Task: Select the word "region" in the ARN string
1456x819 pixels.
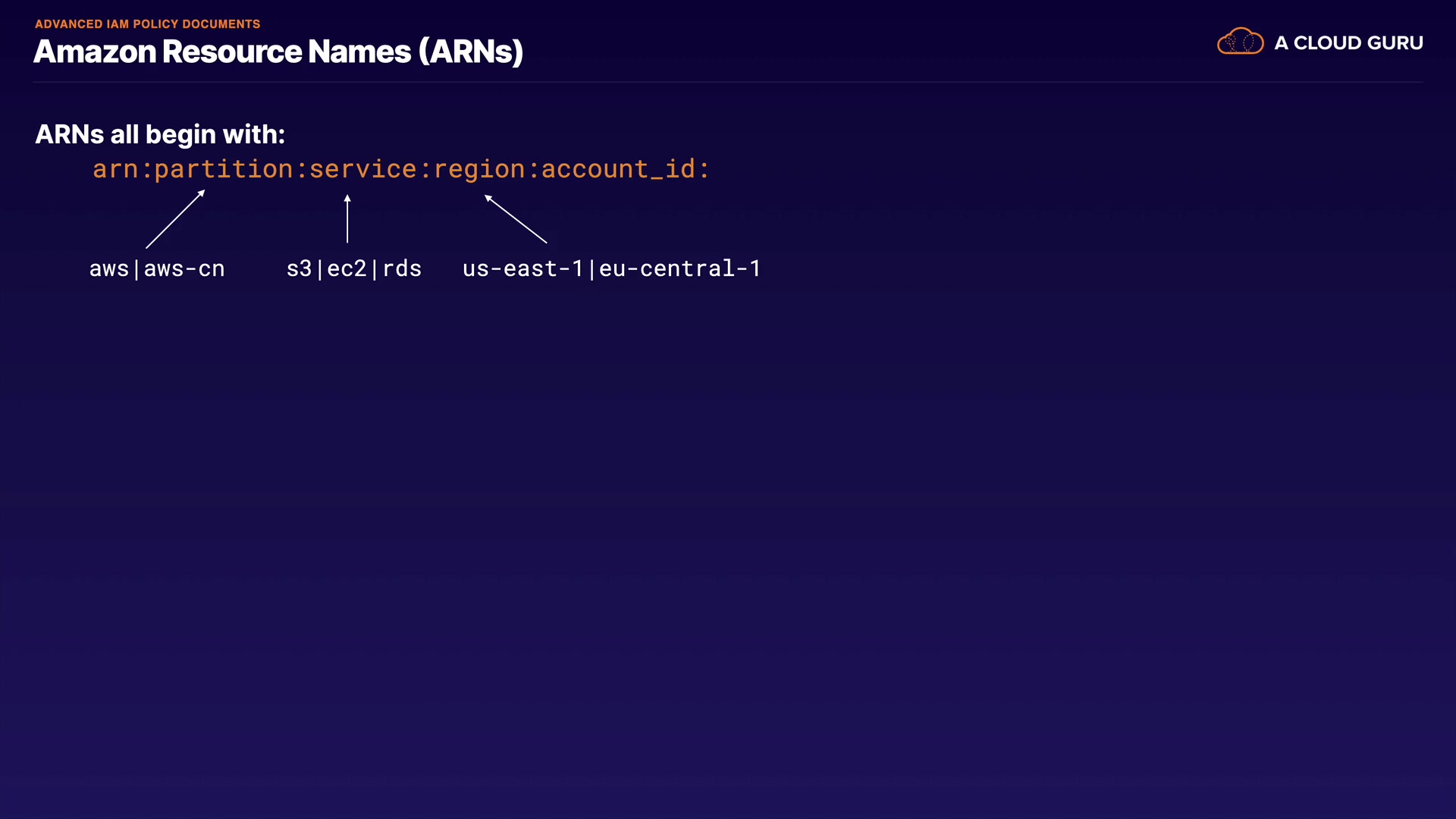Action: [479, 169]
